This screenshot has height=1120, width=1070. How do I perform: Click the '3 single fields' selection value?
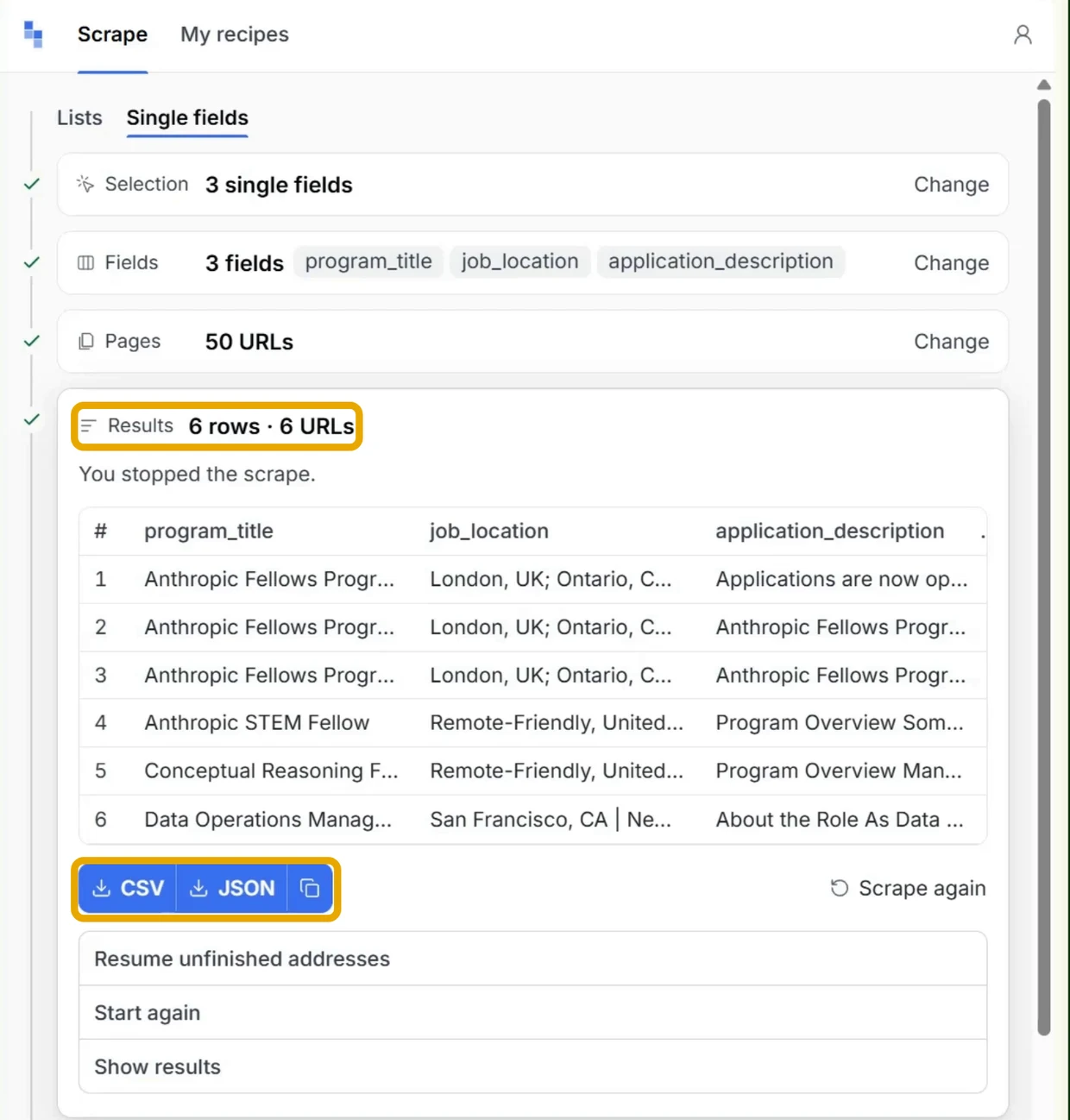(279, 185)
